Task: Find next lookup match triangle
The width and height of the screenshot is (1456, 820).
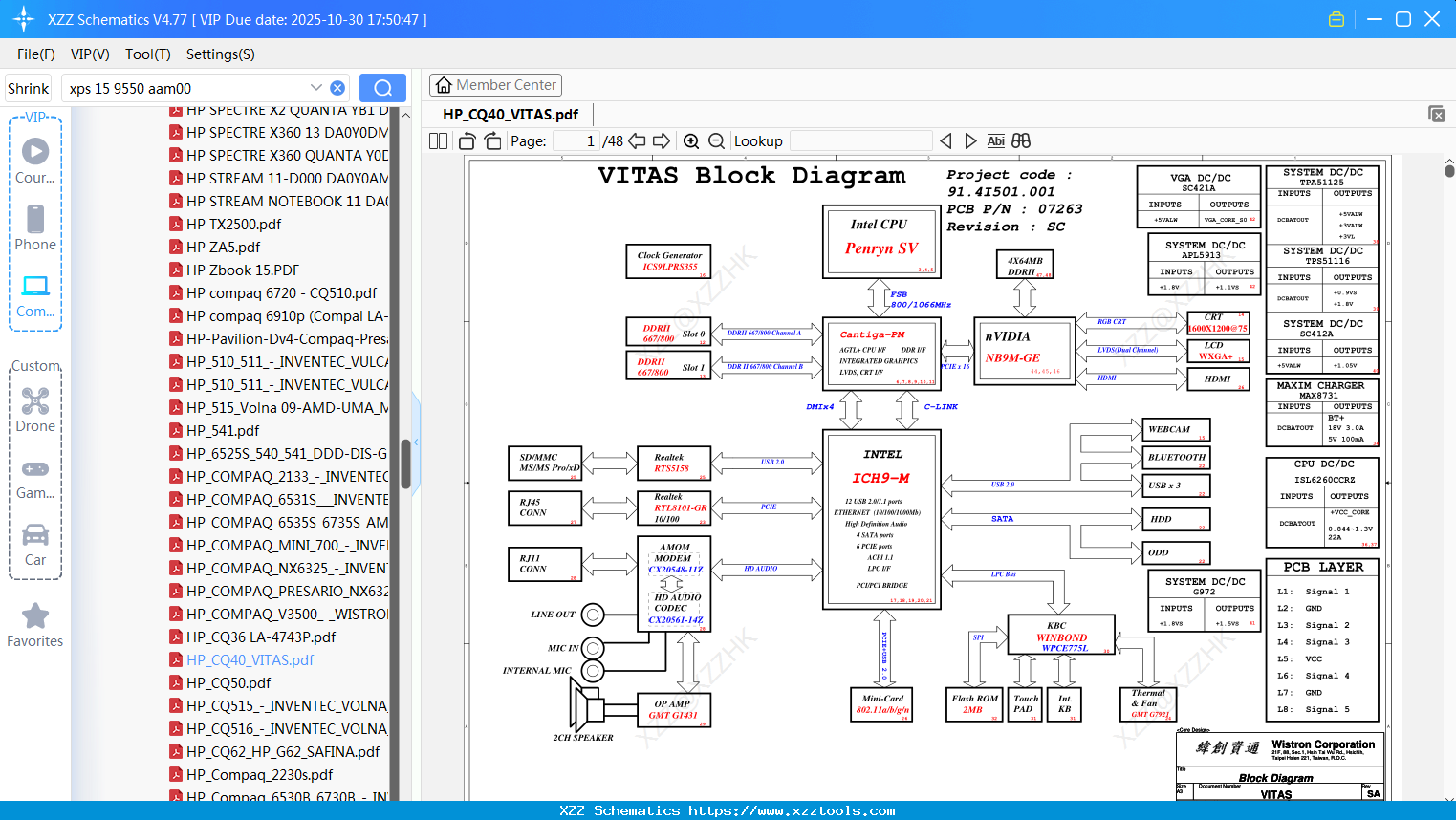Action: (x=970, y=140)
